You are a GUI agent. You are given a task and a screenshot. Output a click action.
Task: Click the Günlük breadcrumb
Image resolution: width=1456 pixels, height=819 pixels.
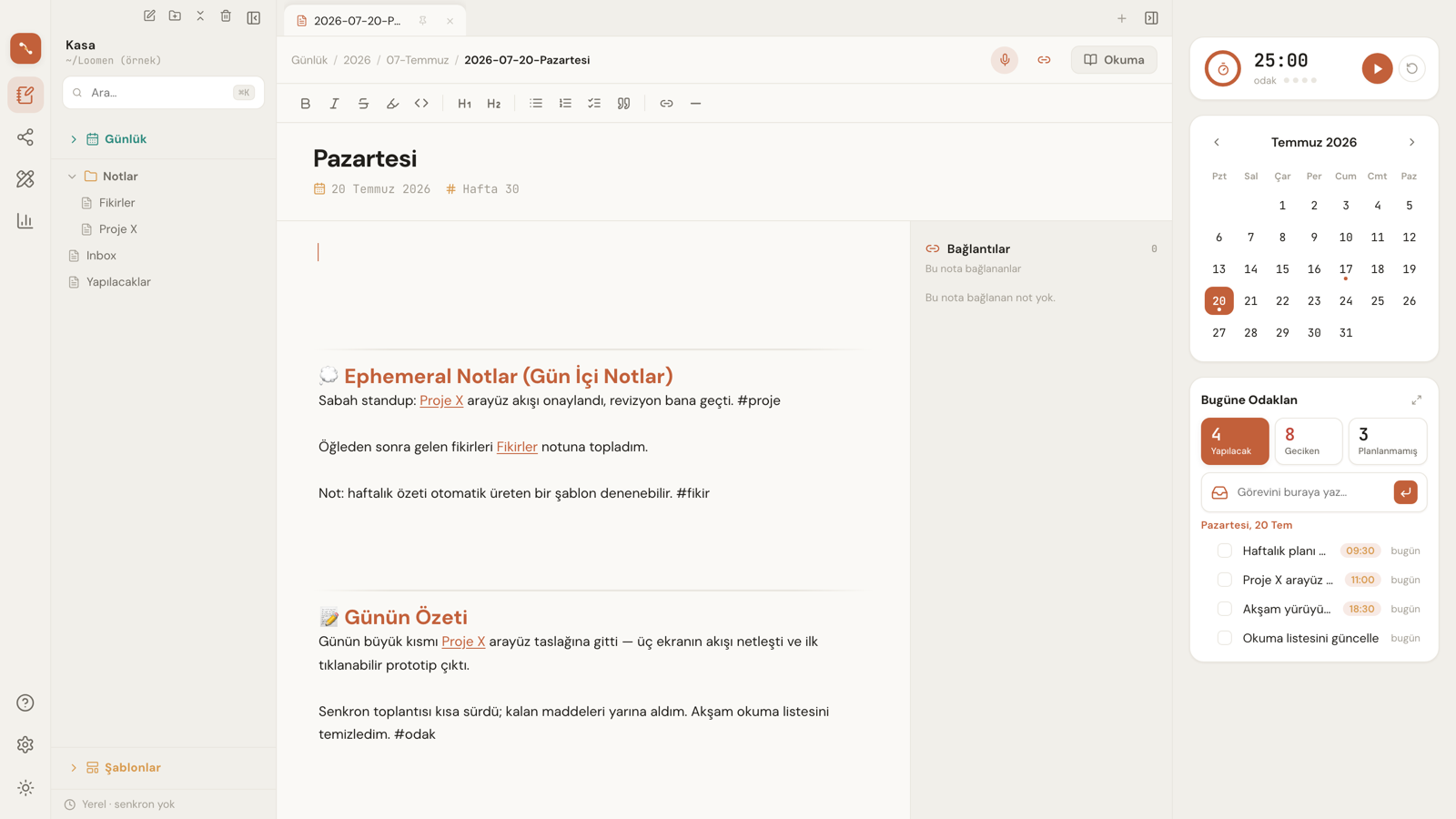[309, 60]
